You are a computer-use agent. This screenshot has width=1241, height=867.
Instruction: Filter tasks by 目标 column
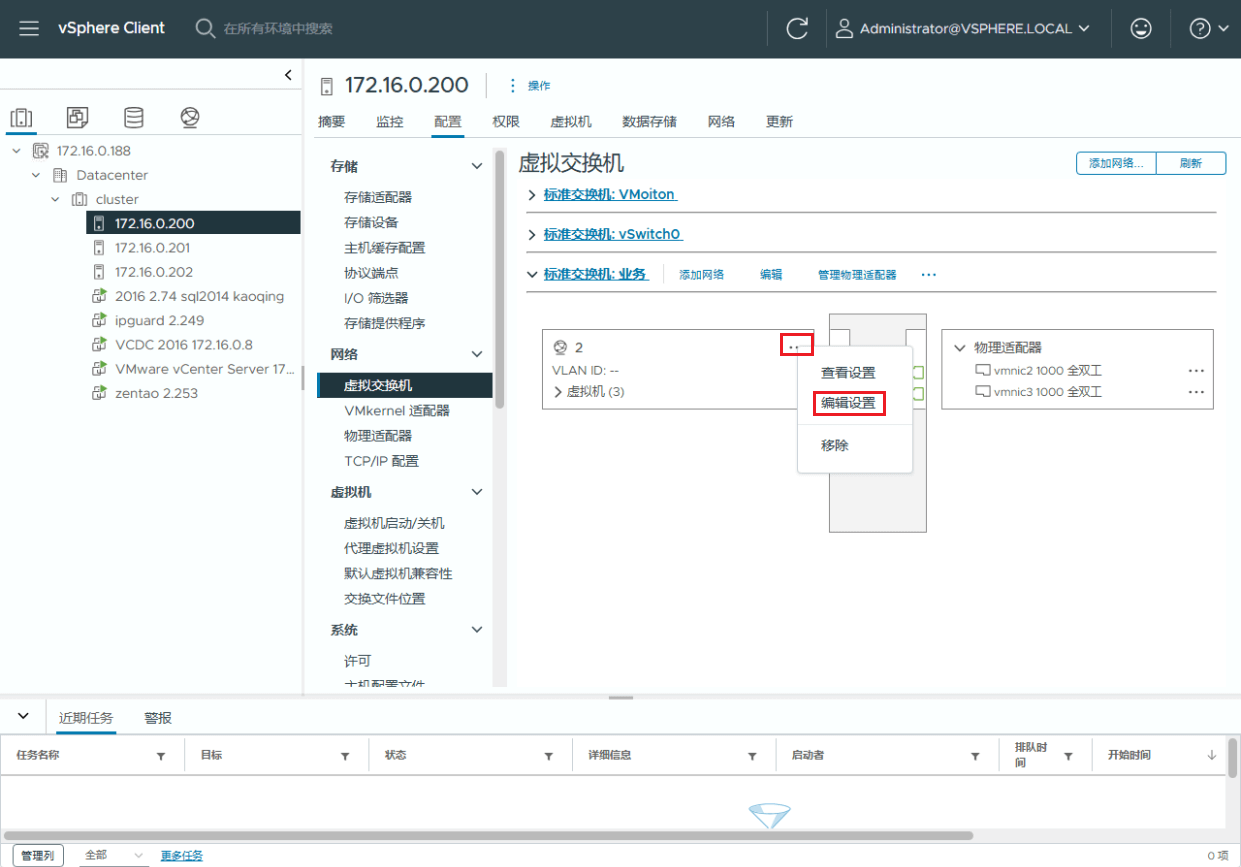pyautogui.click(x=345, y=757)
